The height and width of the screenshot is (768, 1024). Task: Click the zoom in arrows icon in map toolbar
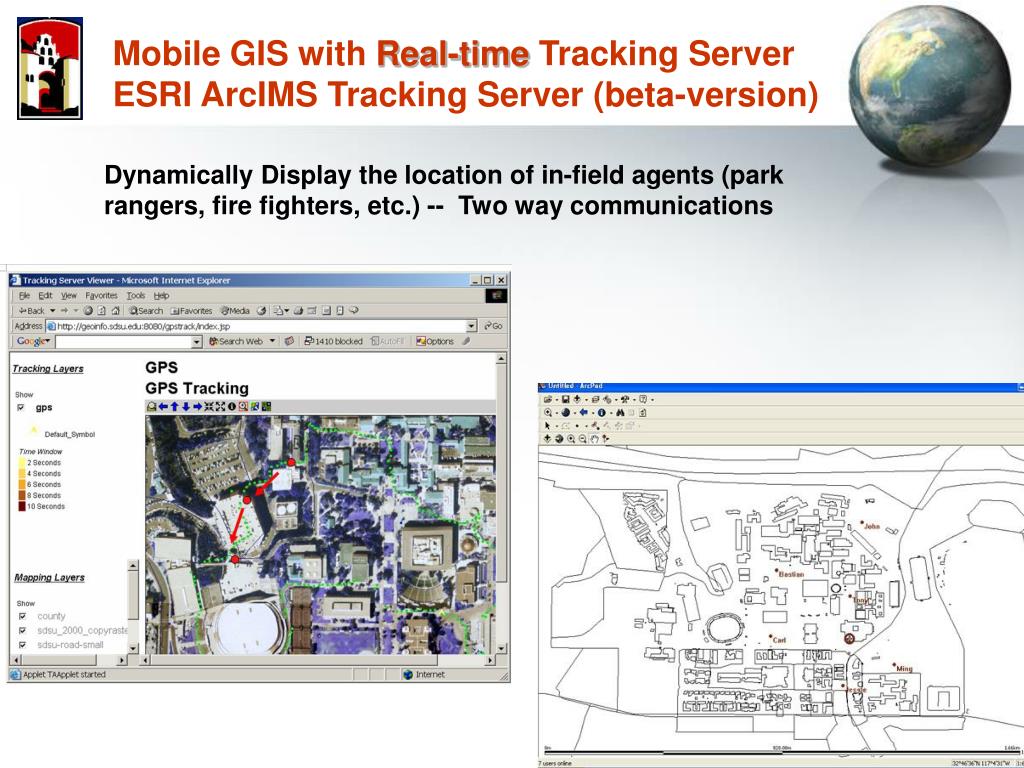coord(209,407)
